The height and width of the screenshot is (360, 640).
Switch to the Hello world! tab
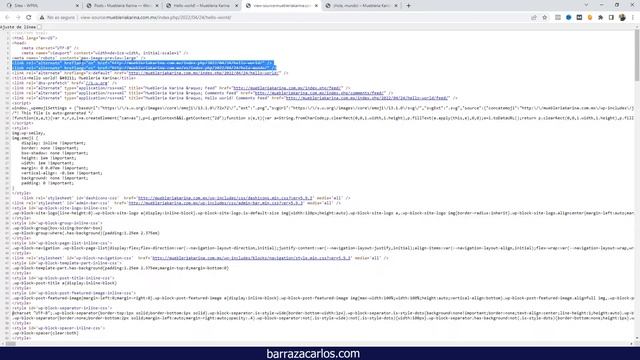201,6
